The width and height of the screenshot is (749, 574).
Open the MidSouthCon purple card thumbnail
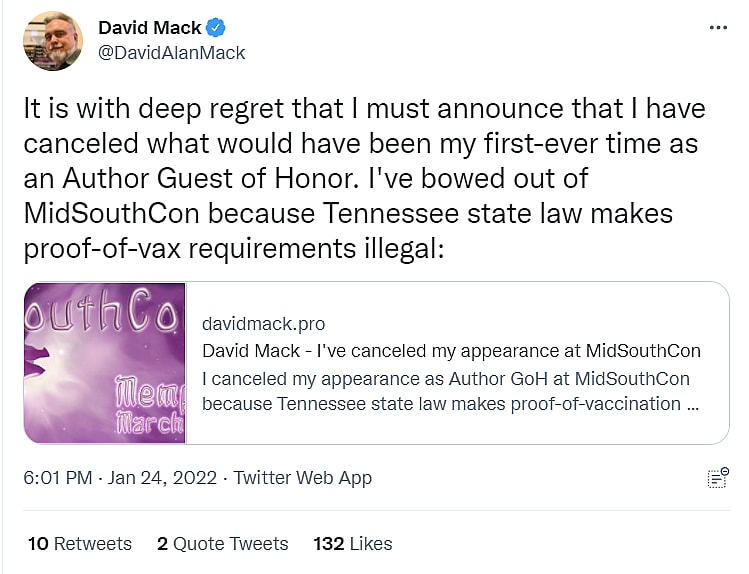tap(105, 362)
